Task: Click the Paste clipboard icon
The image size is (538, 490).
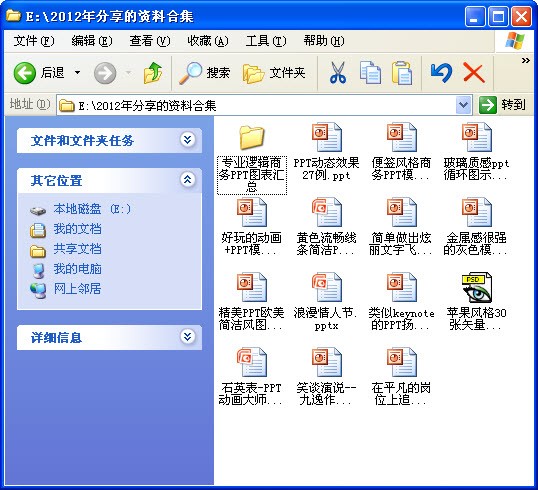Action: pos(402,73)
